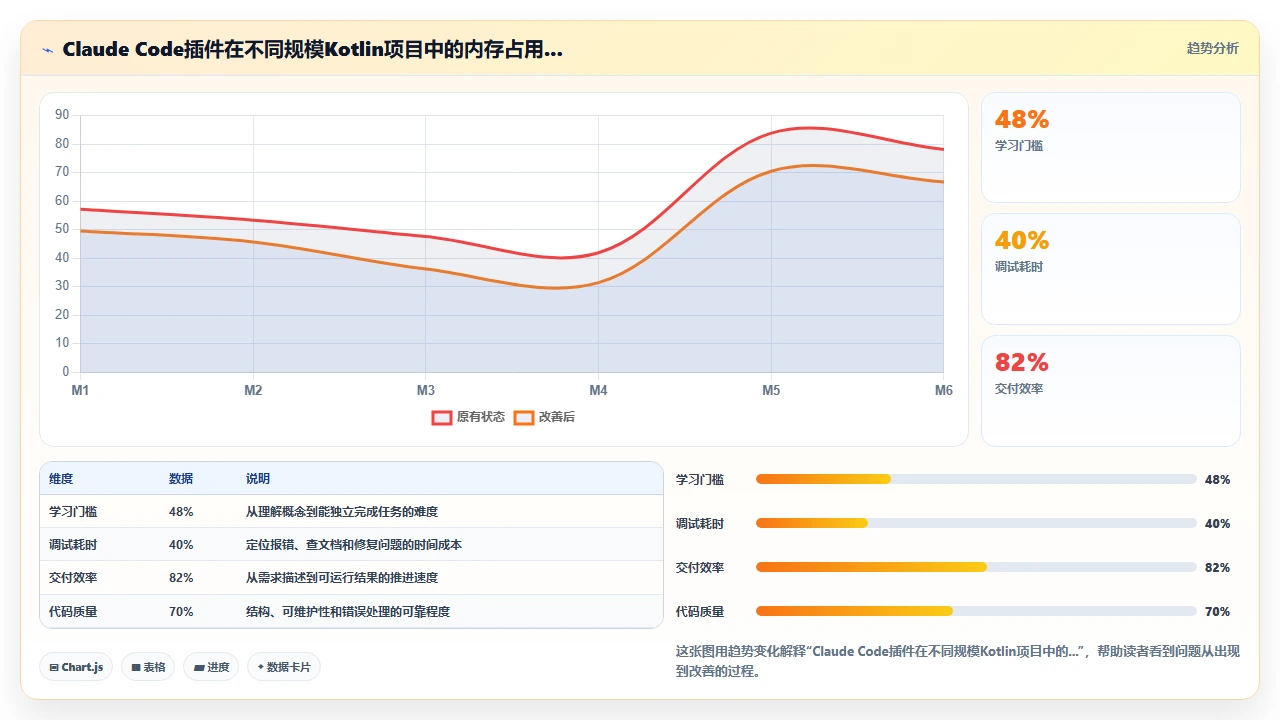The width and height of the screenshot is (1280, 720).
Task: Select the 40% value after the progress bar
Action: 1218,523
